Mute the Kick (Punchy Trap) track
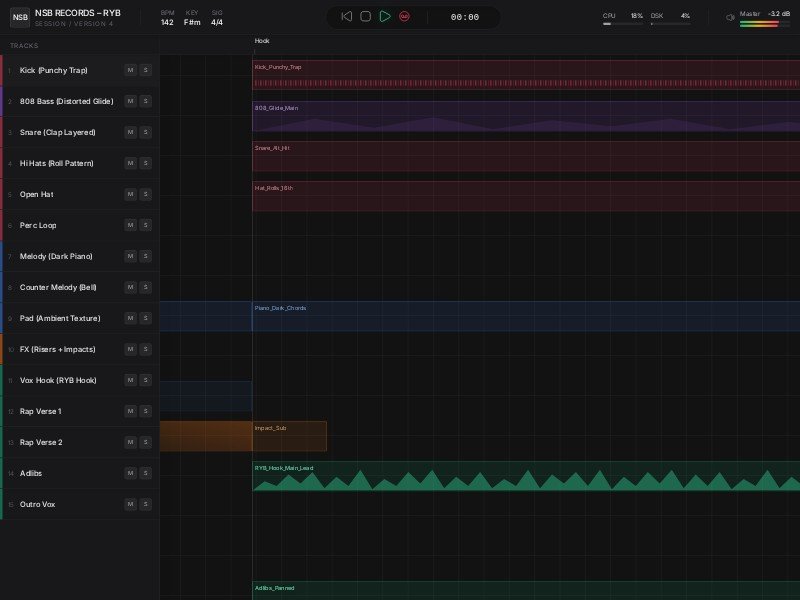The width and height of the screenshot is (800, 600). click(130, 70)
